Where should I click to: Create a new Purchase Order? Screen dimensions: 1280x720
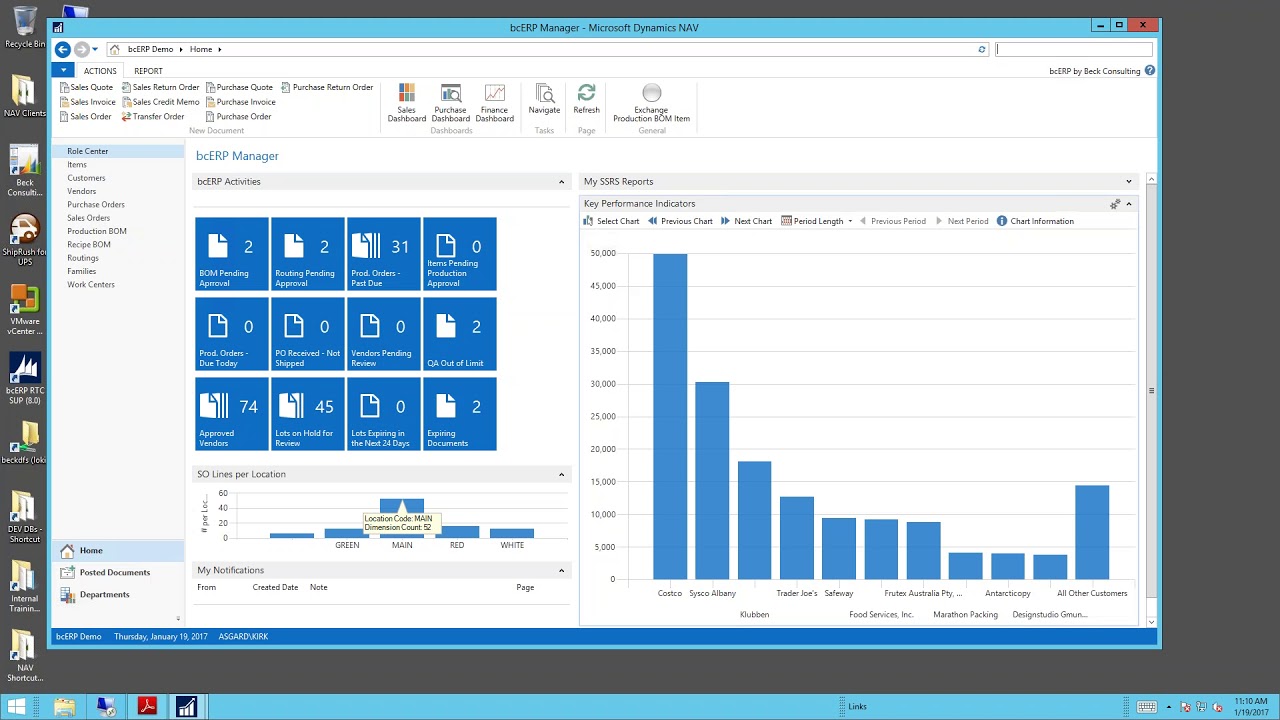(238, 116)
